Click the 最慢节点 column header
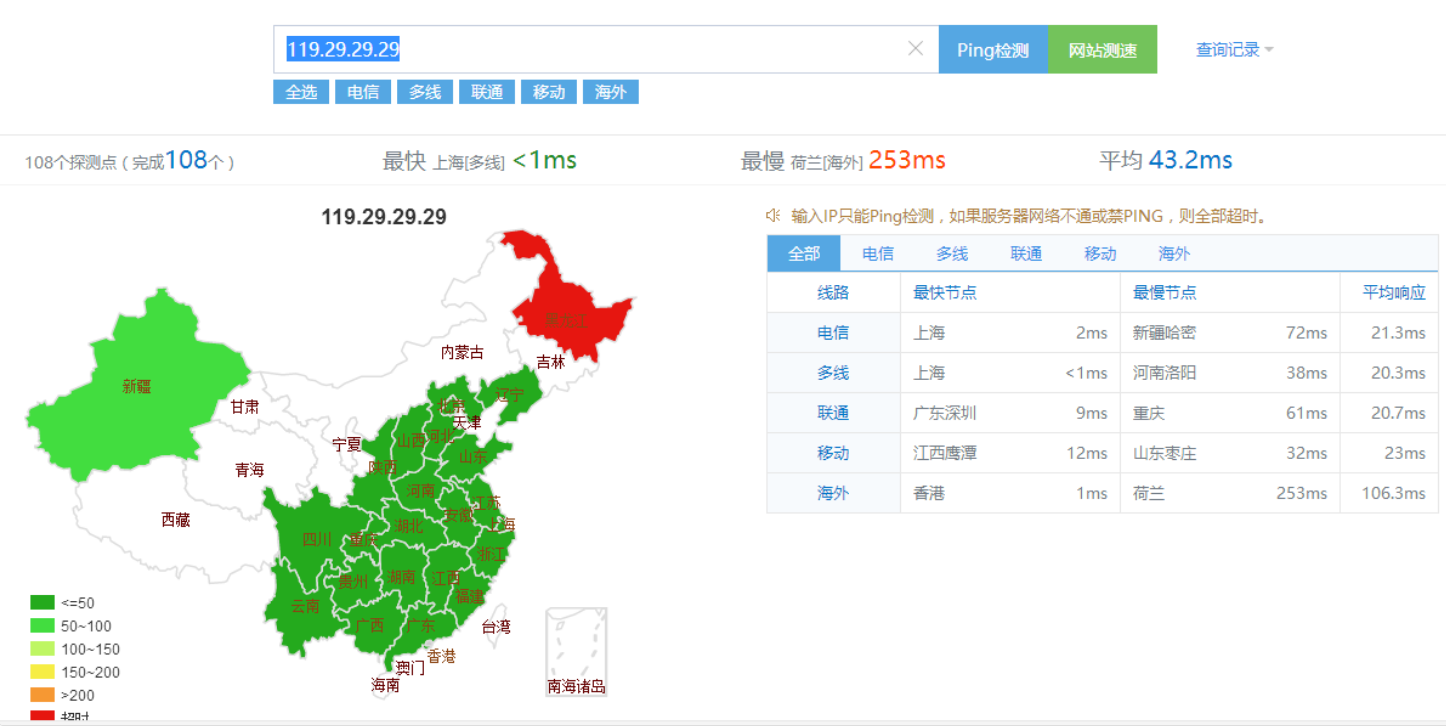Viewport: 1446px width, 728px height. point(1165,293)
